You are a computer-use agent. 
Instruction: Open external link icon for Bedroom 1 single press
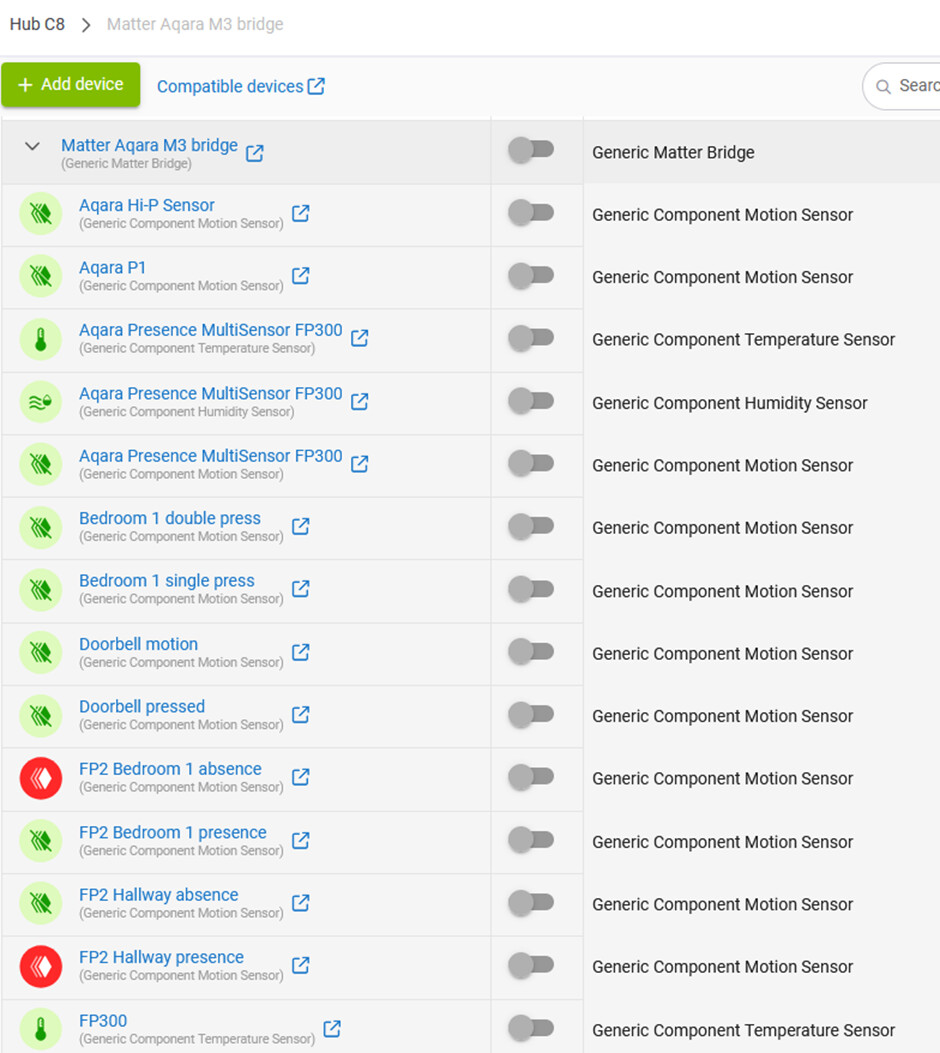[300, 588]
